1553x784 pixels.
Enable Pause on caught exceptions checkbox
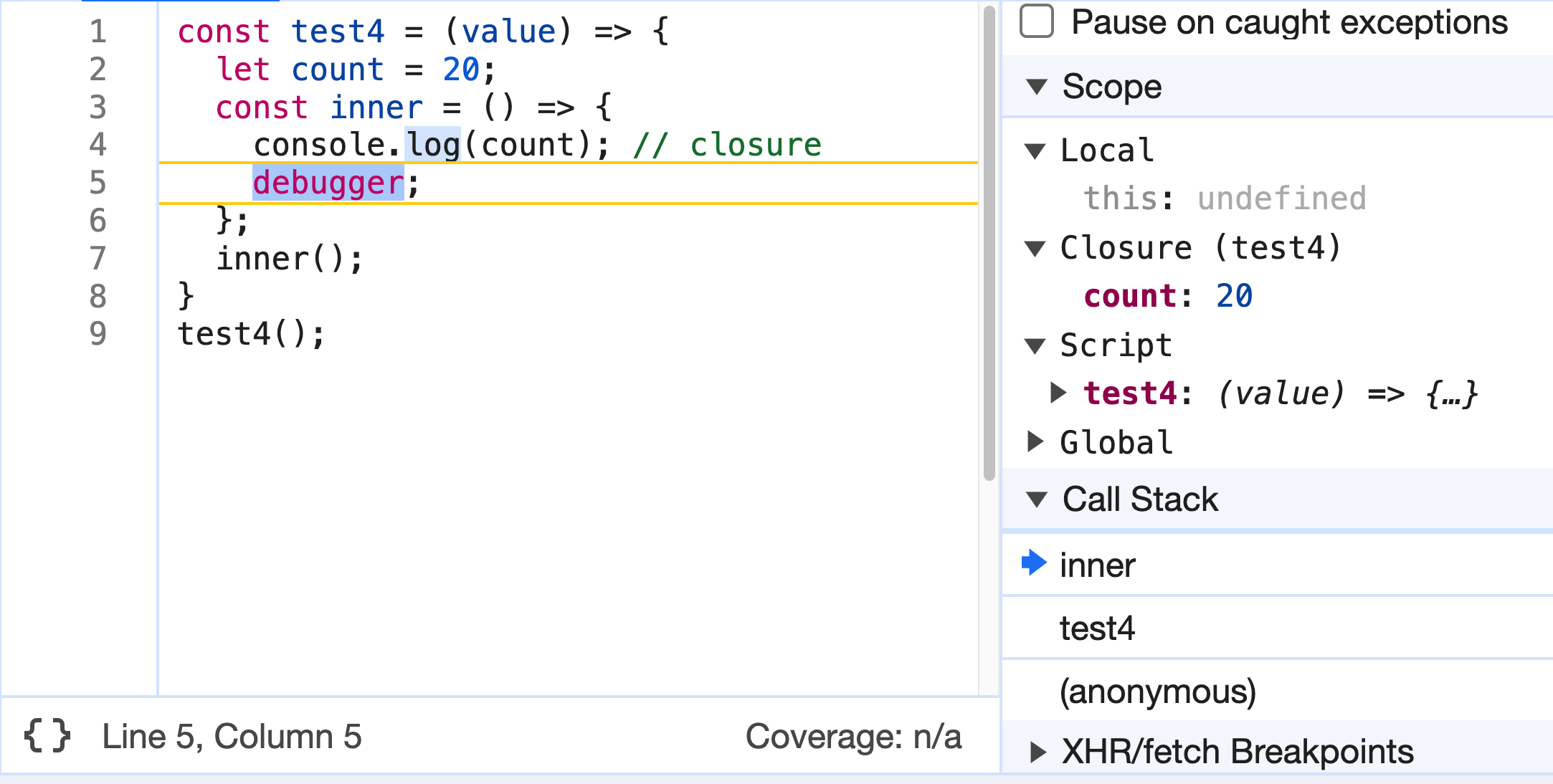pos(1037,21)
